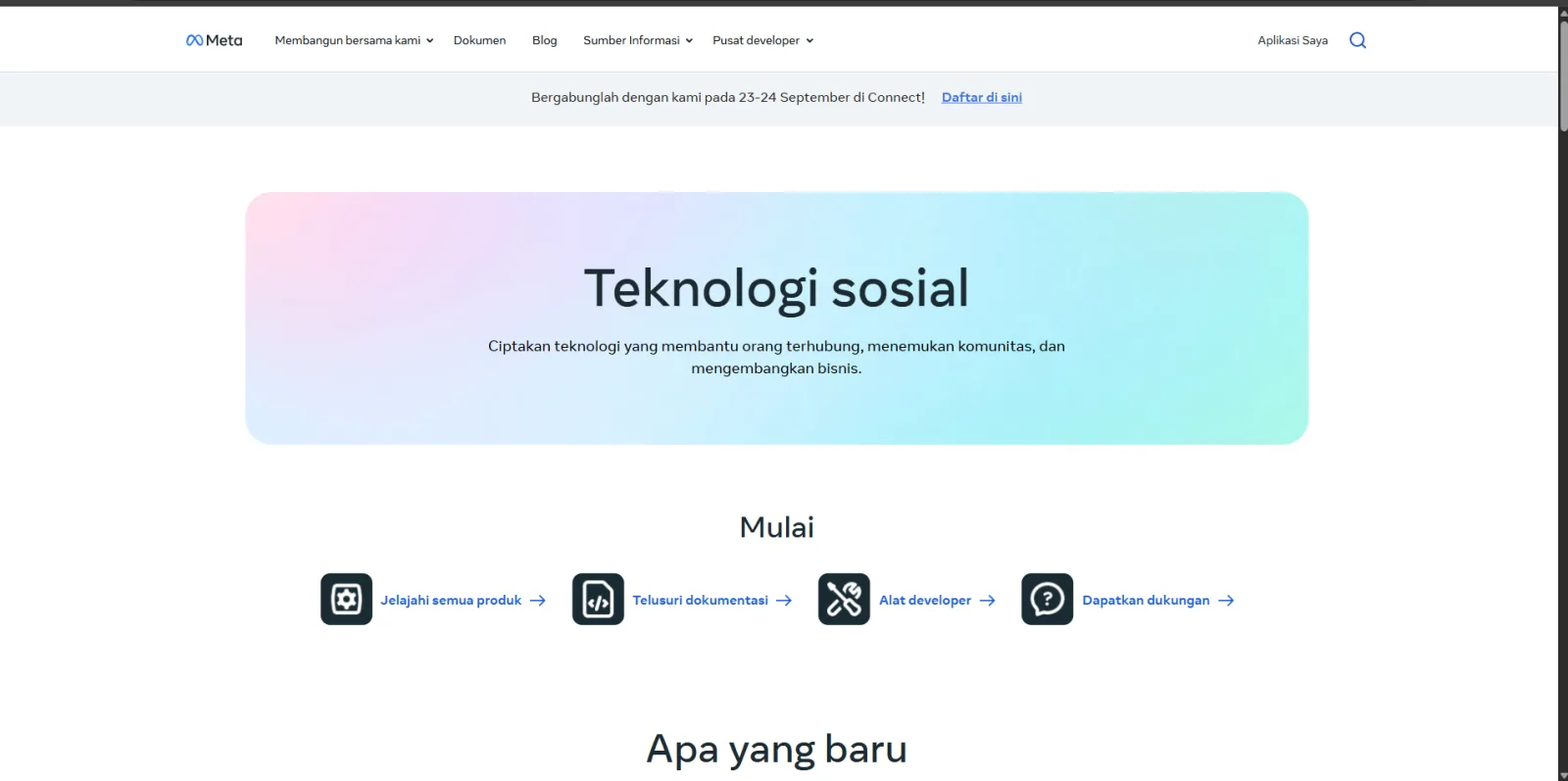Open the Jelajahi semua produk link

(x=451, y=601)
